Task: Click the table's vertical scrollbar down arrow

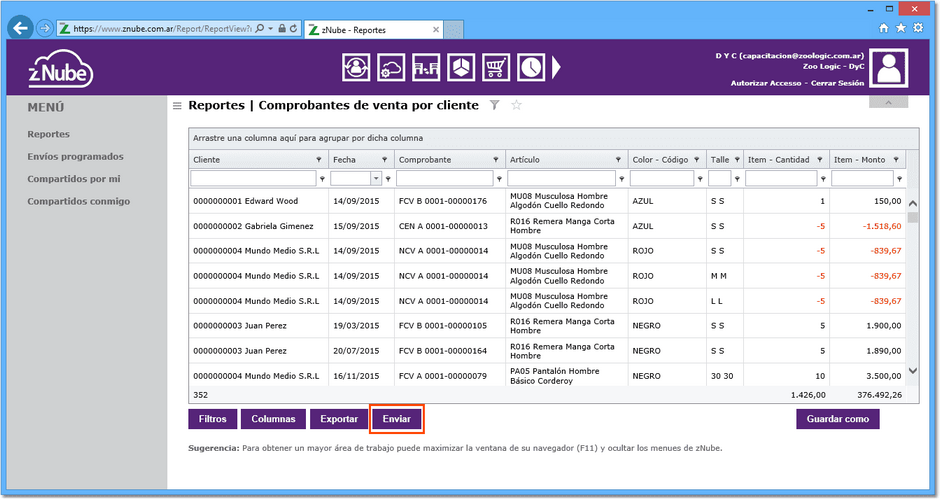Action: pos(912,371)
